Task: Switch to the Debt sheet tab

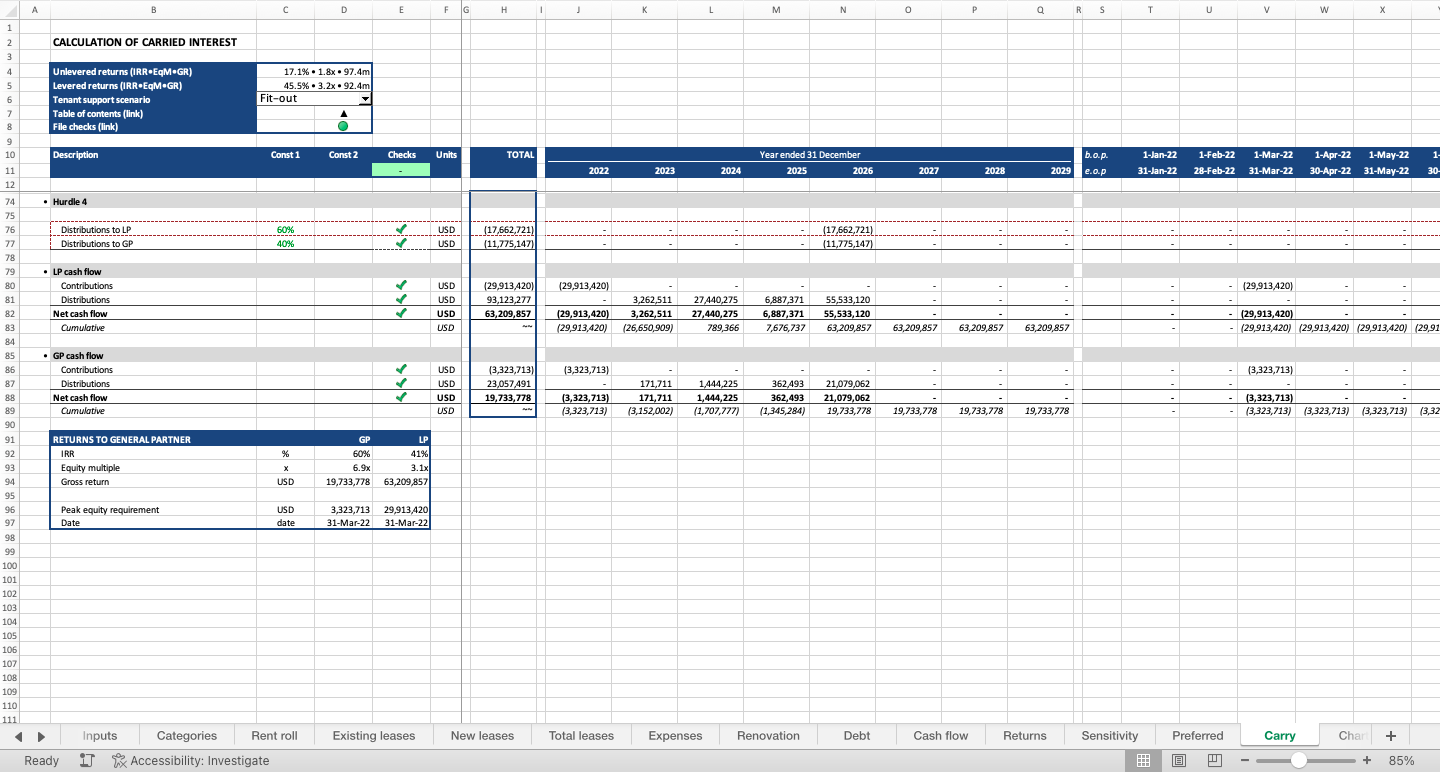Action: pyautogui.click(x=857, y=736)
